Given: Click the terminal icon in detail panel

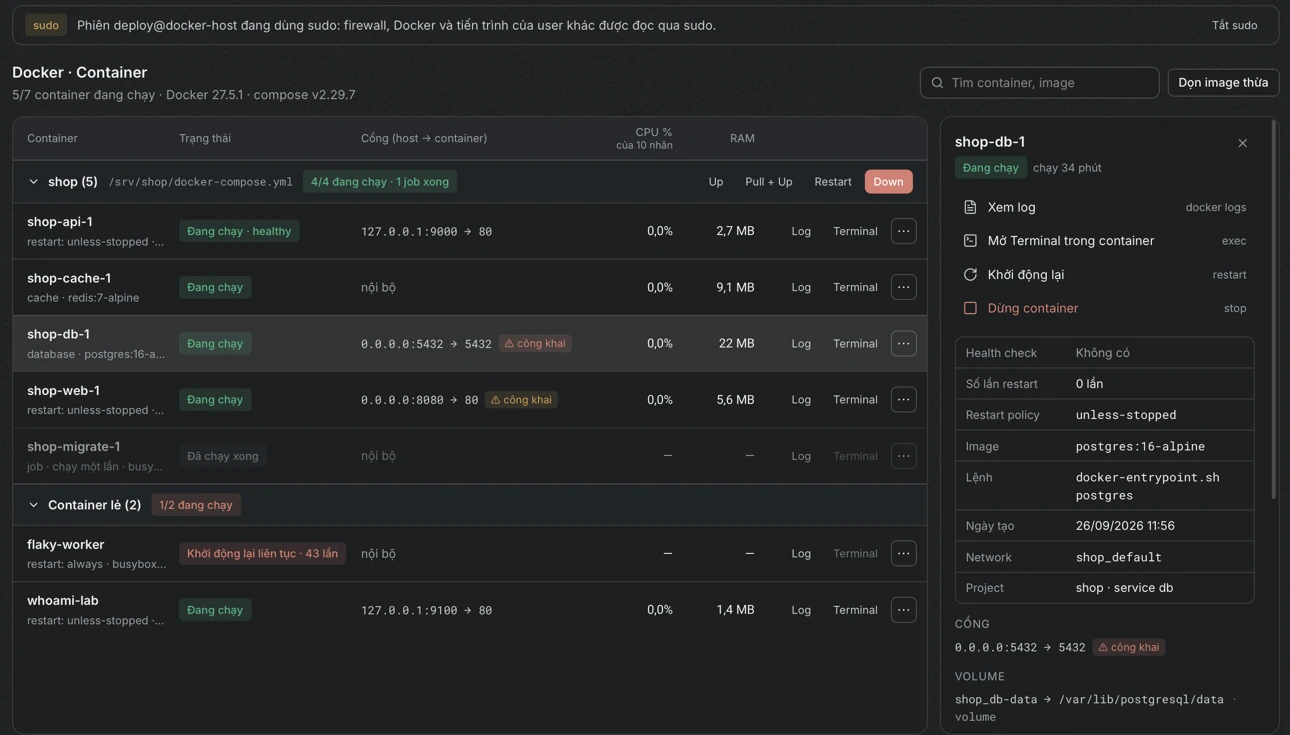Looking at the screenshot, I should 970,241.
